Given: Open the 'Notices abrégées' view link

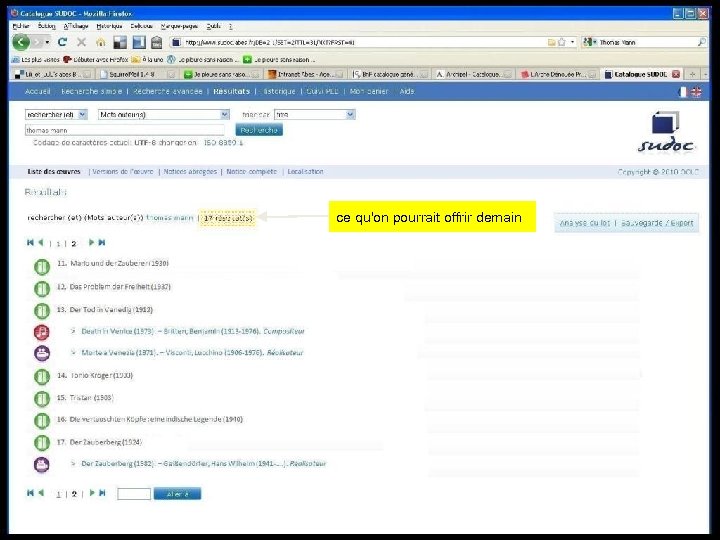Looking at the screenshot, I should point(190,172).
